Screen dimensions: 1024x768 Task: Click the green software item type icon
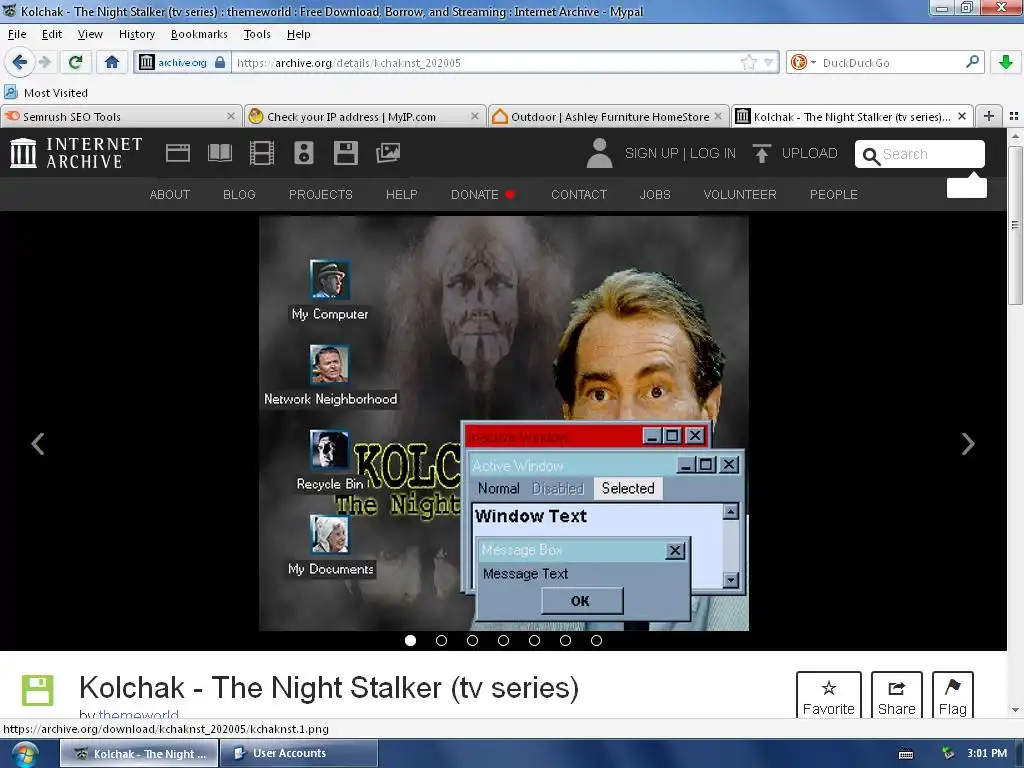37,691
